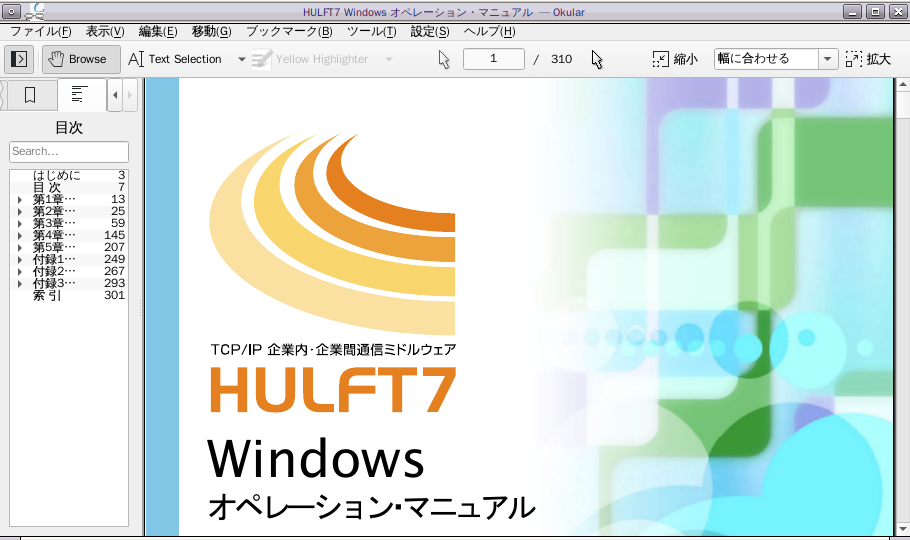Screen dimensions: 910x540
Task: Click the page number field
Action: point(493,59)
